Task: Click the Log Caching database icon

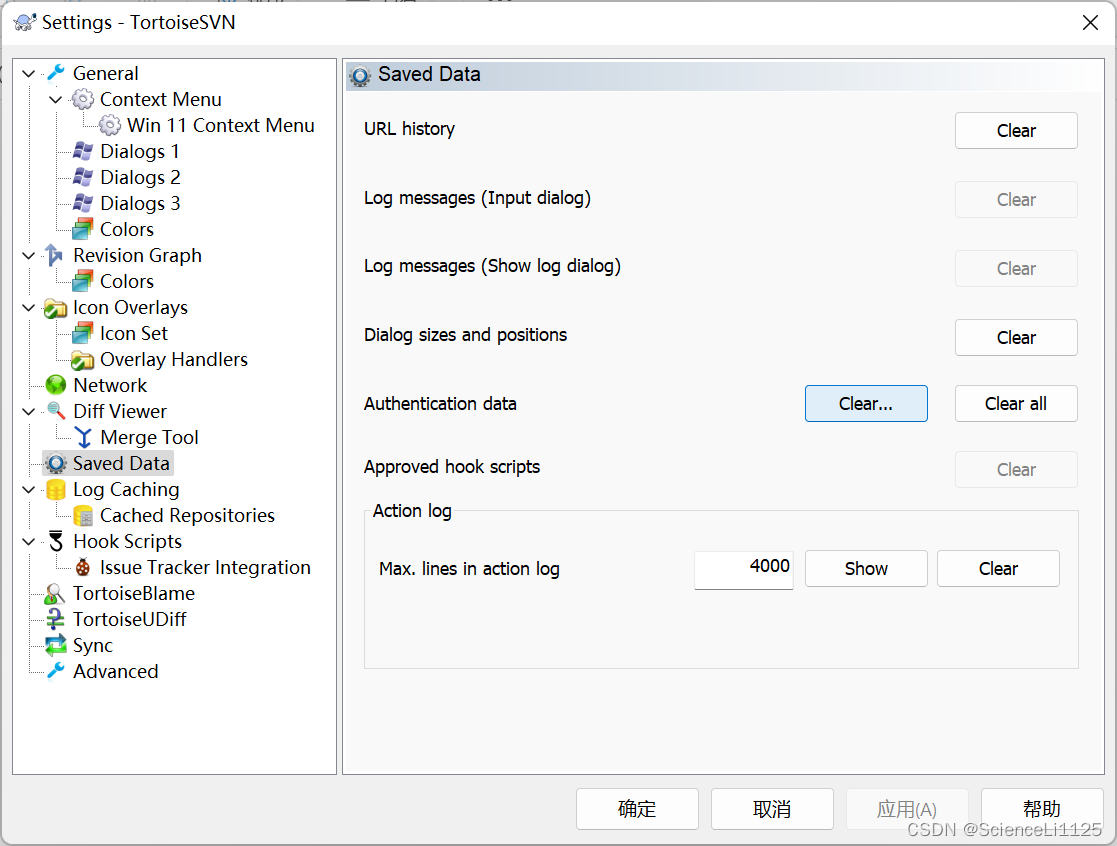Action: (56, 489)
